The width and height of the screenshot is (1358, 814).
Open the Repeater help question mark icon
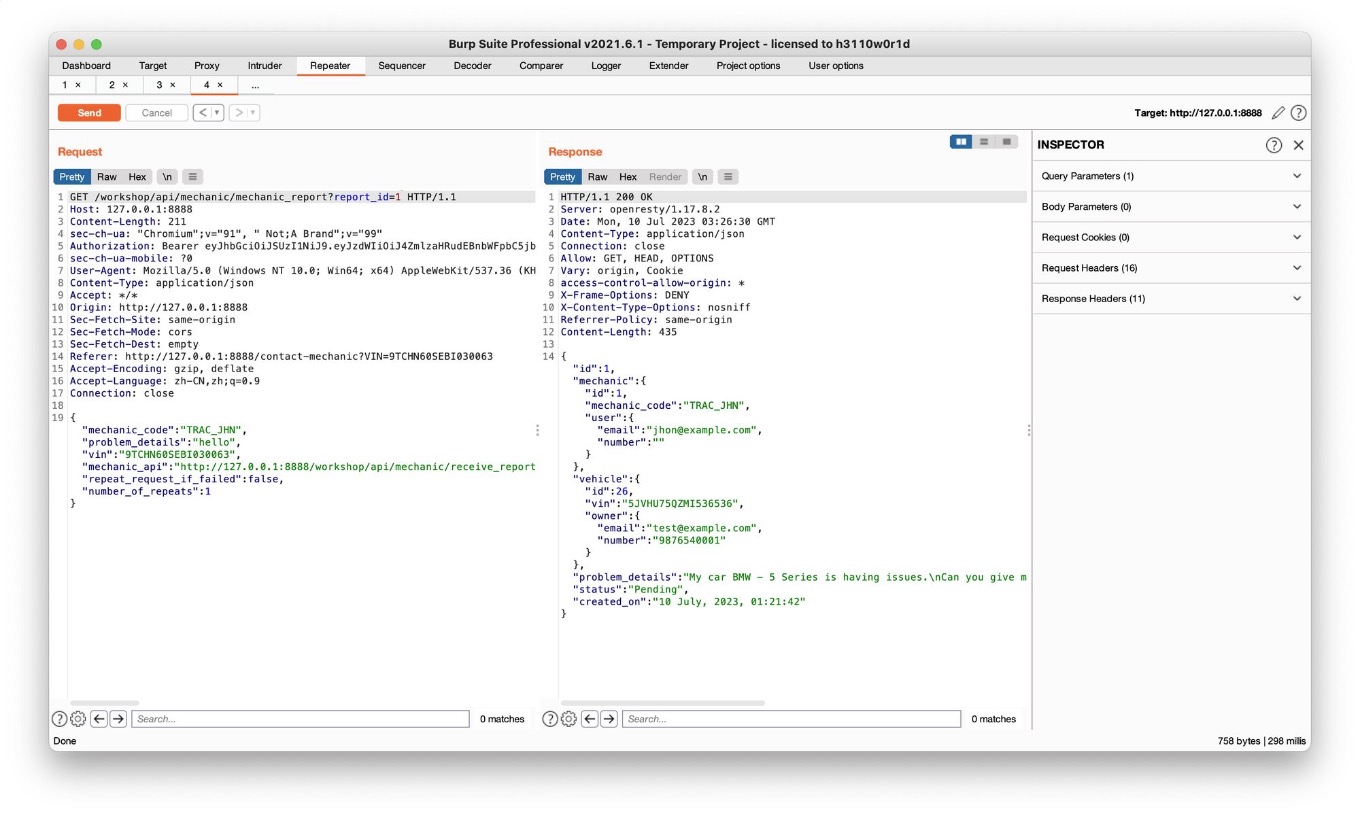click(x=1298, y=113)
